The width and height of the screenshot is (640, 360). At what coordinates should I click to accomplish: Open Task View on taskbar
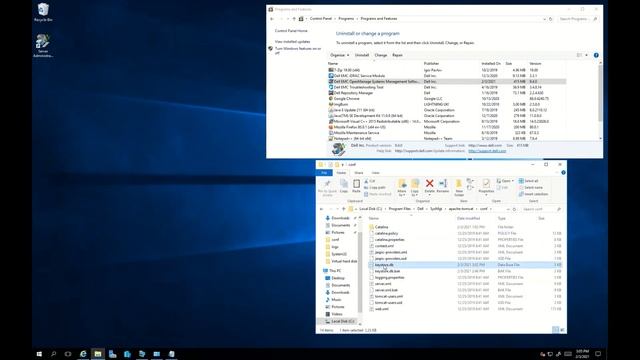68,354
